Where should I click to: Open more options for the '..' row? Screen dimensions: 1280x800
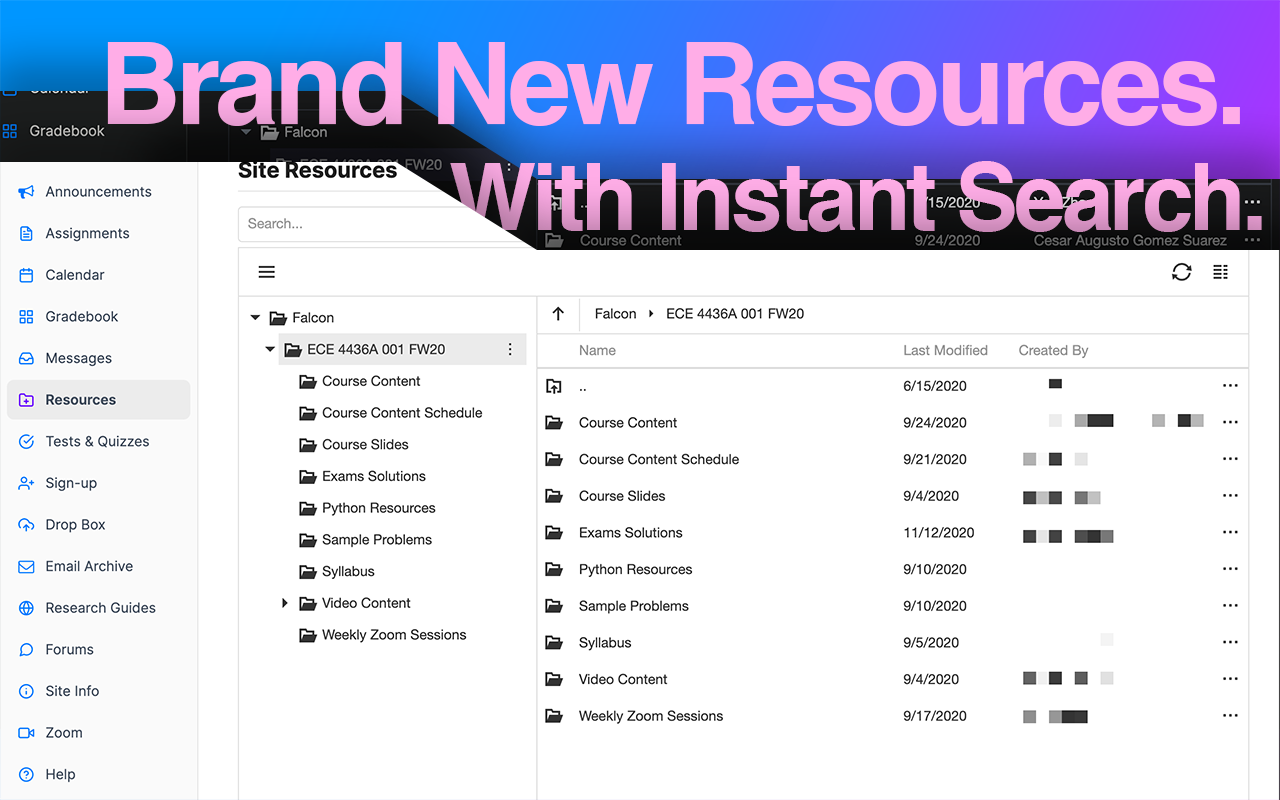click(x=1230, y=386)
